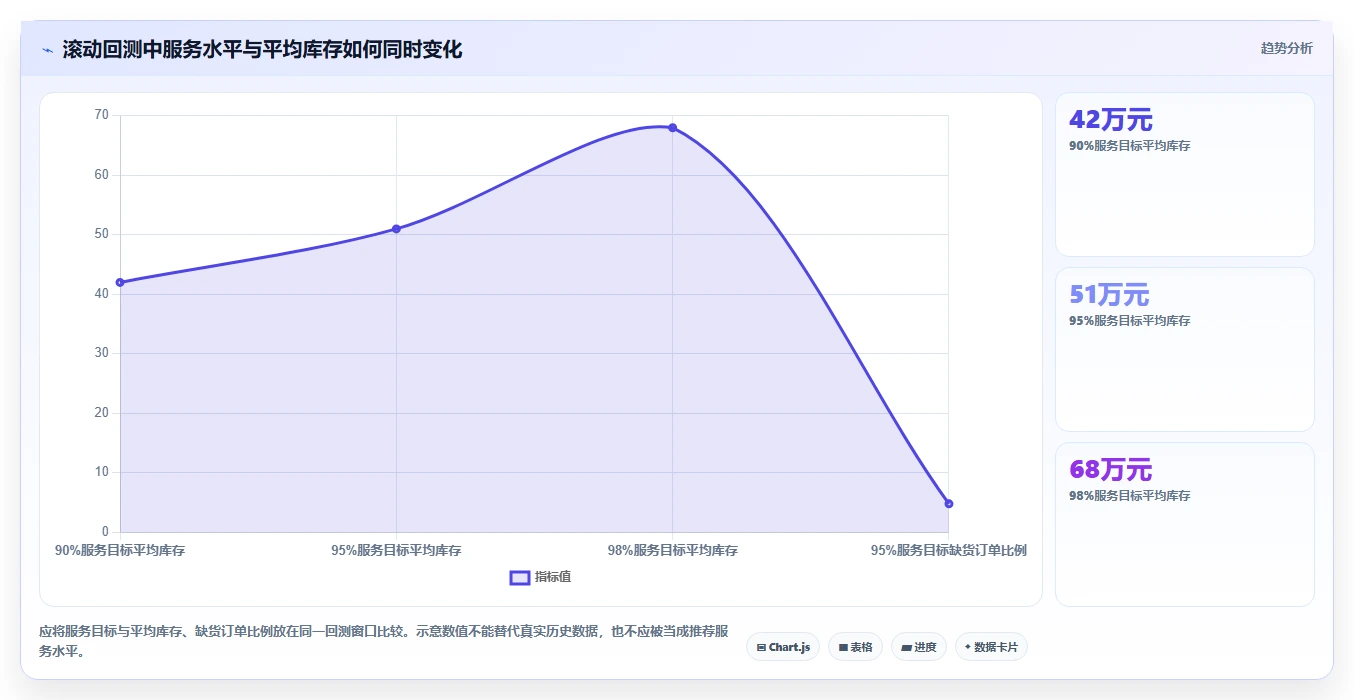Image resolution: width=1354 pixels, height=700 pixels.
Task: Click x-axis label 95%服务目标平均库存
Action: coord(396,550)
